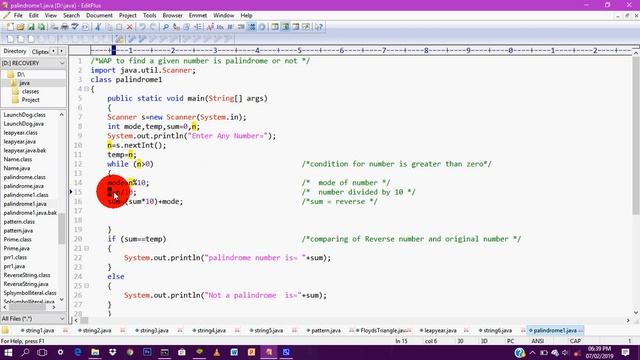Image resolution: width=640 pixels, height=360 pixels.
Task: Save the current file via toolbar
Action: click(31, 27)
